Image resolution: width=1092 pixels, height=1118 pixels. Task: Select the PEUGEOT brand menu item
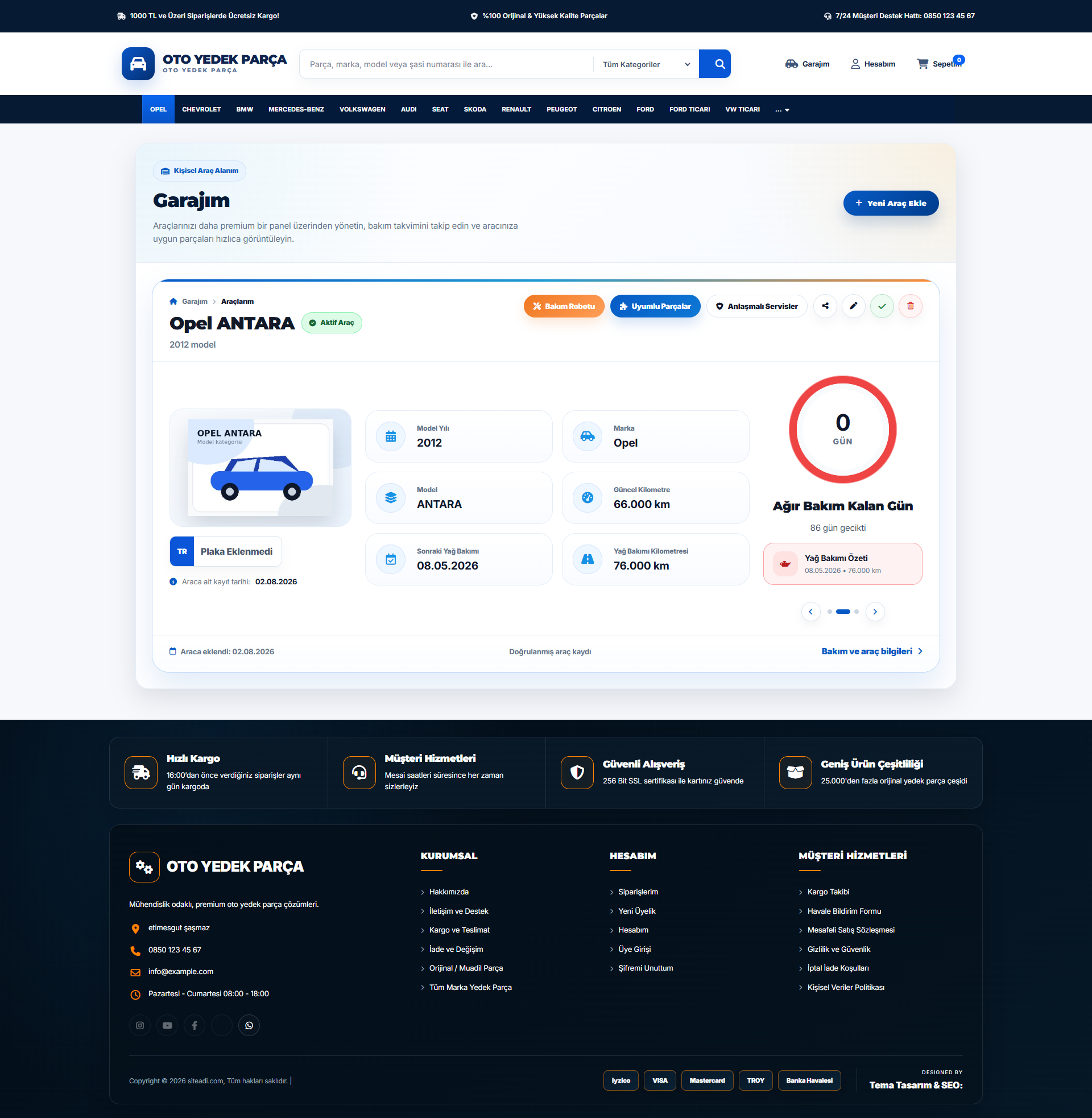pyautogui.click(x=561, y=110)
